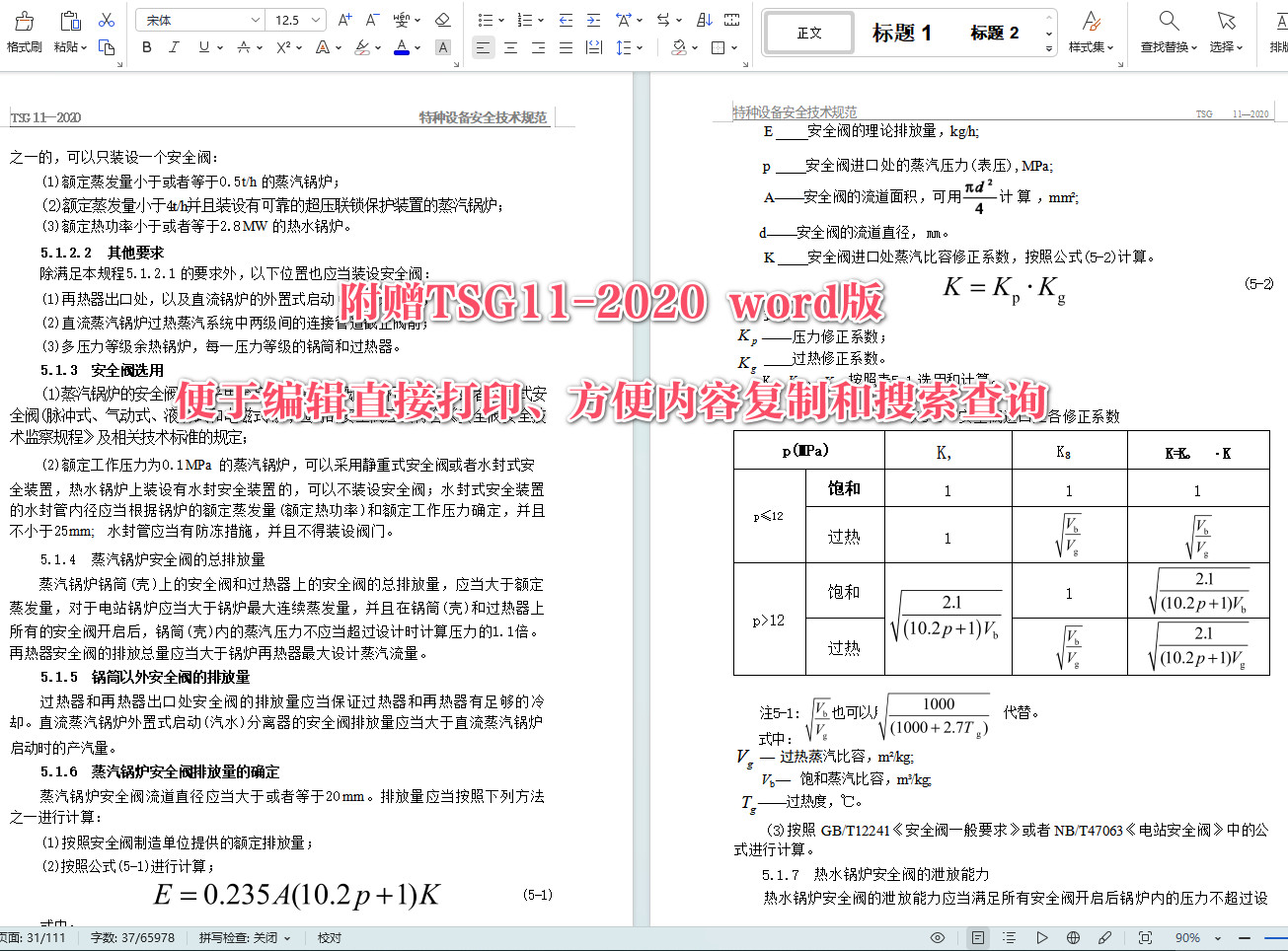Click the Decrease Indent icon
Image resolution: width=1288 pixels, height=951 pixels.
click(566, 20)
